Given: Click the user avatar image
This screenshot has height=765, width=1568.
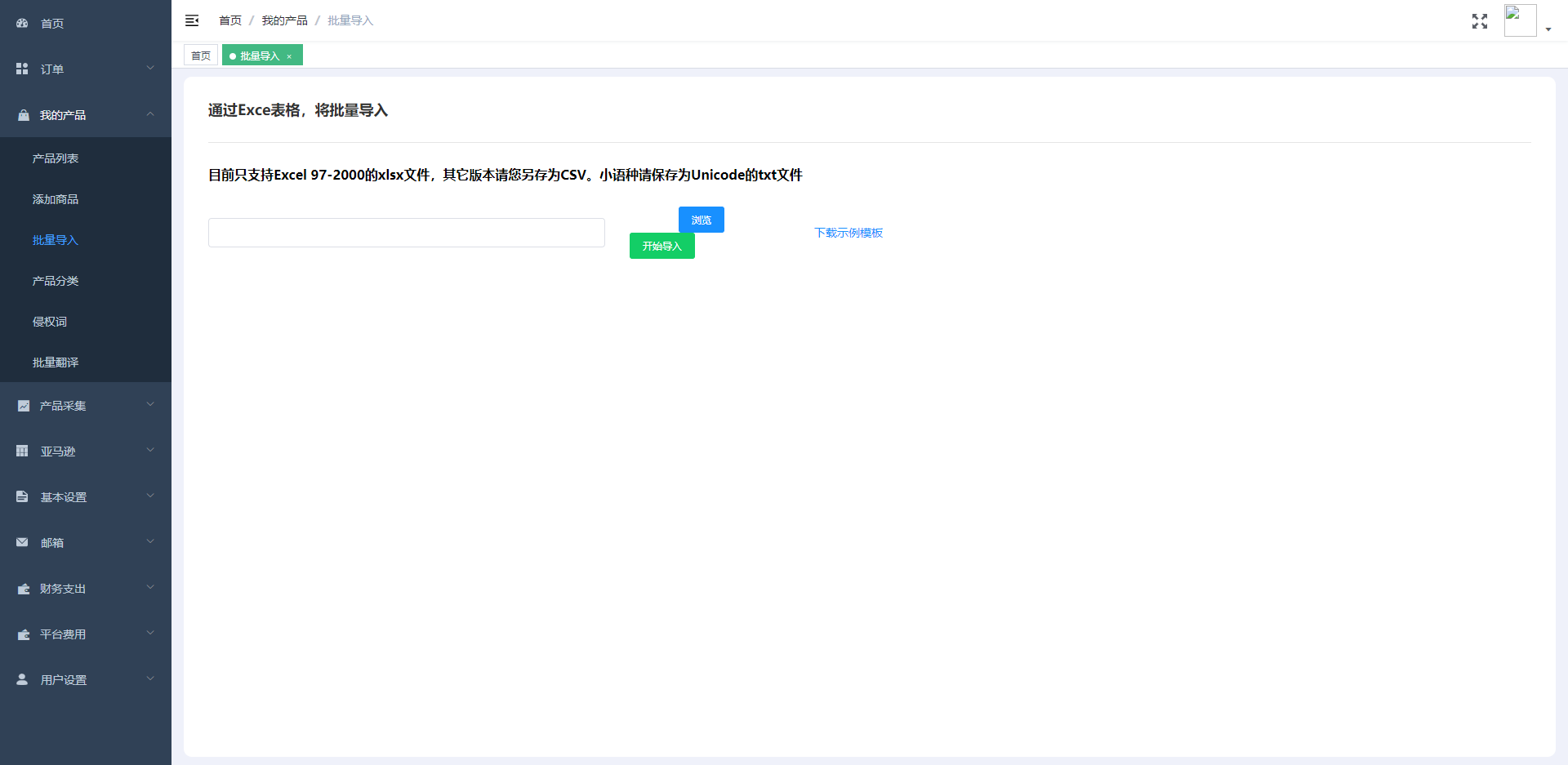Looking at the screenshot, I should coord(1520,20).
